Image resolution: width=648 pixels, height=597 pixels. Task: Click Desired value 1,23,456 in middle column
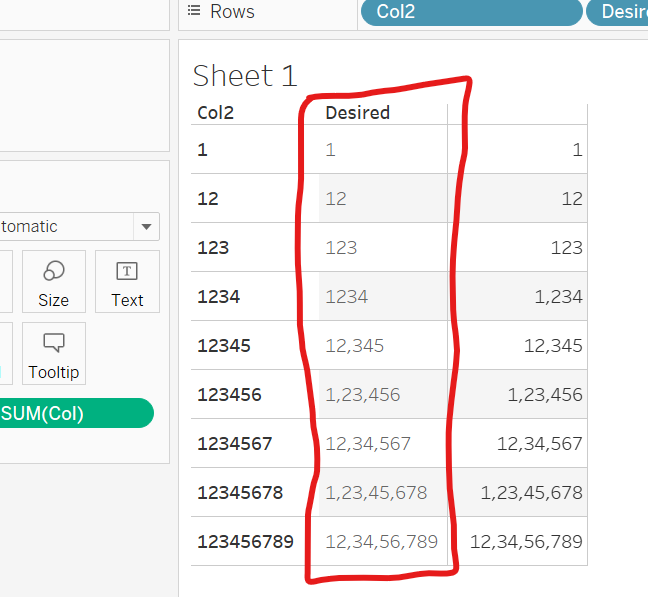coord(363,395)
